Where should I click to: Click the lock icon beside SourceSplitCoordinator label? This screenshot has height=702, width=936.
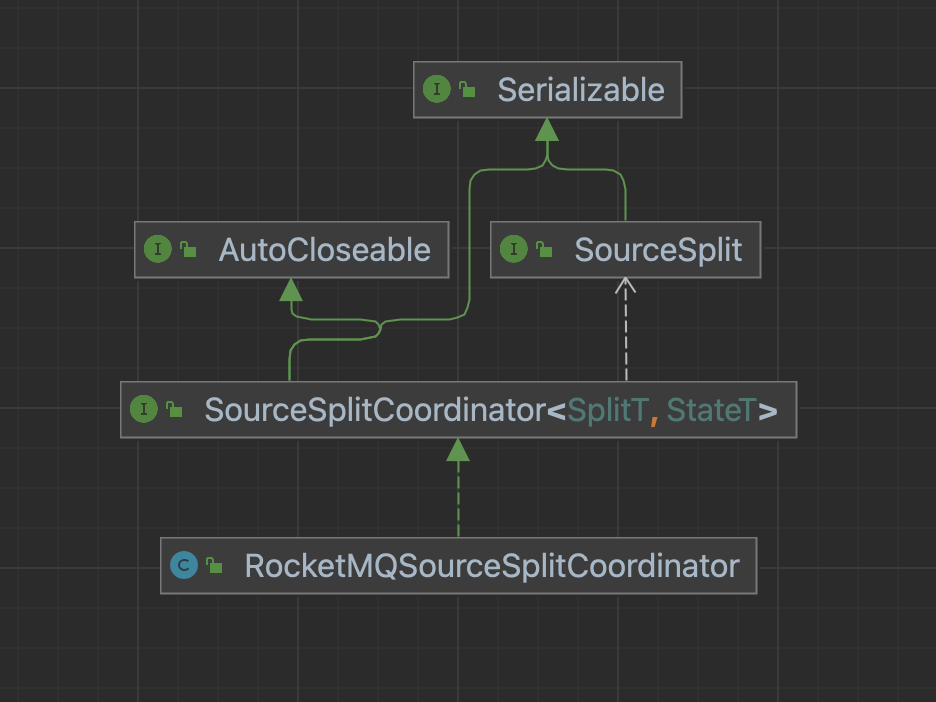tap(174, 410)
